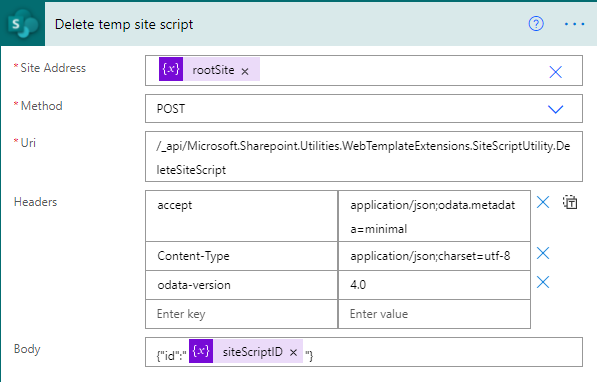Viewport: 597px width, 382px height.
Task: Open the three-dot action menu
Action: (x=574, y=24)
